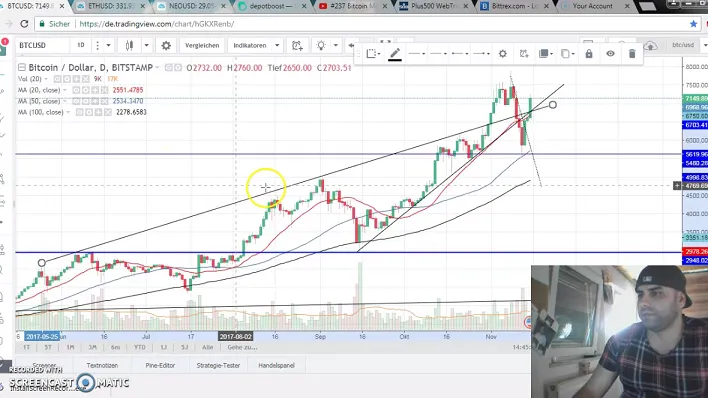The image size is (708, 398).
Task: Click the trend line endpoint handle at right
Action: [x=553, y=105]
